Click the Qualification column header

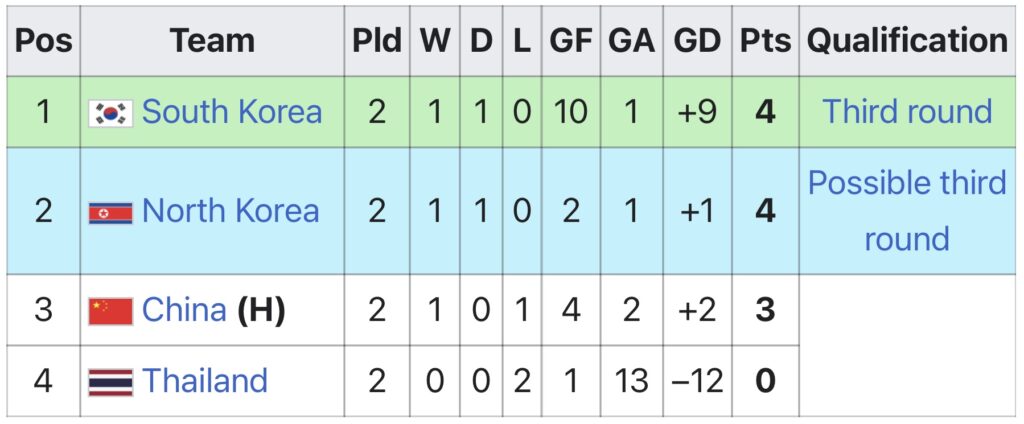[x=907, y=41]
